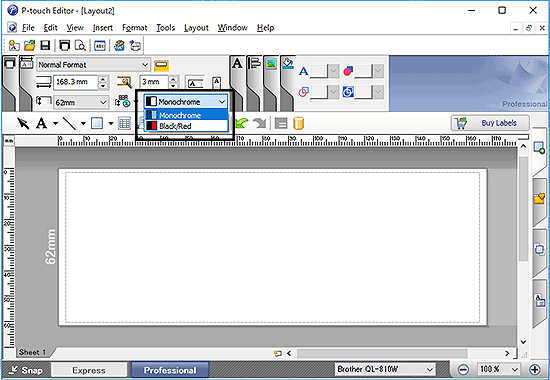The height and width of the screenshot is (380, 550).
Task: Open the File menu
Action: pos(28,28)
